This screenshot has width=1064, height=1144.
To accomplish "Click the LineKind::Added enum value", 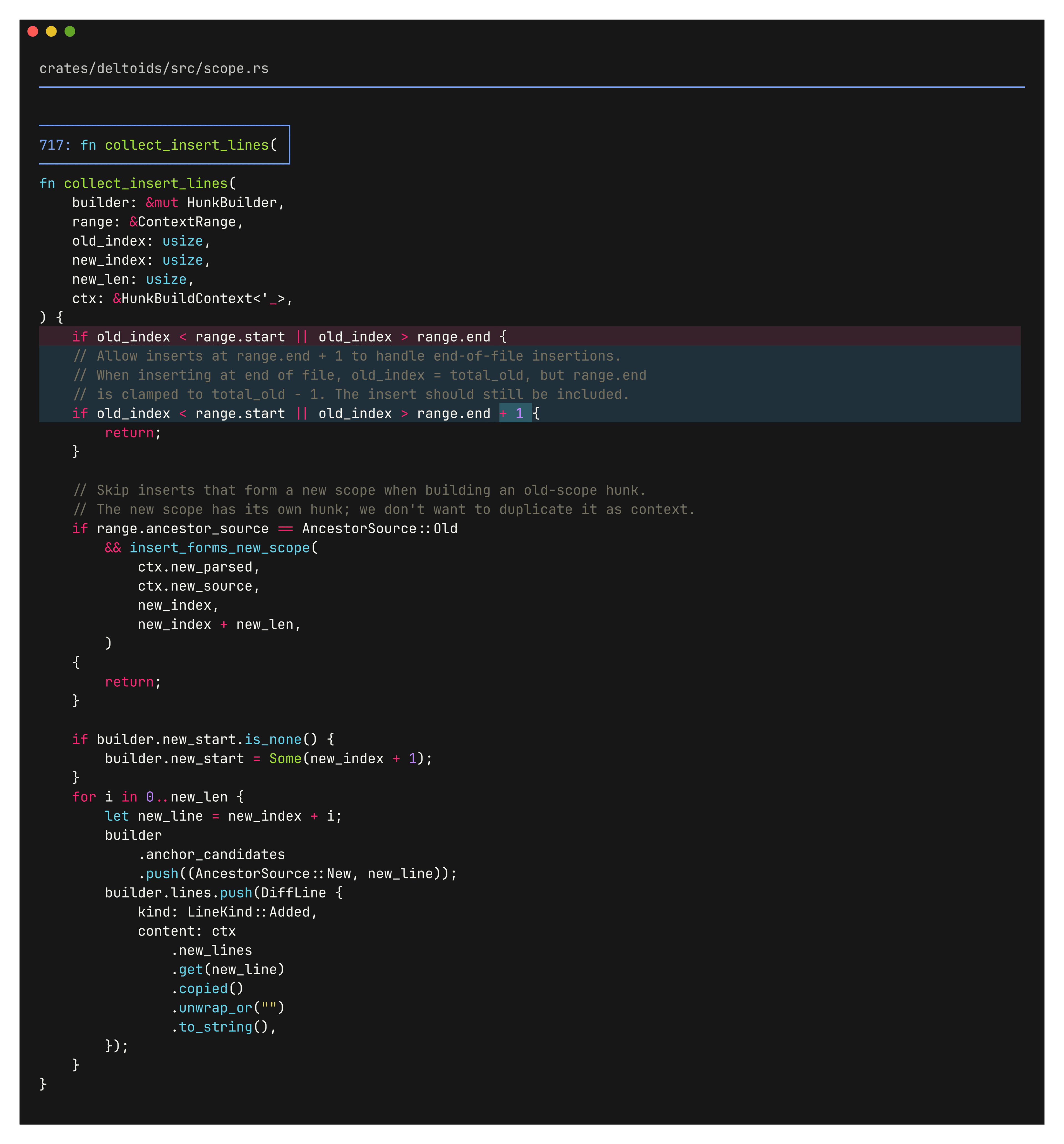I will [250, 911].
